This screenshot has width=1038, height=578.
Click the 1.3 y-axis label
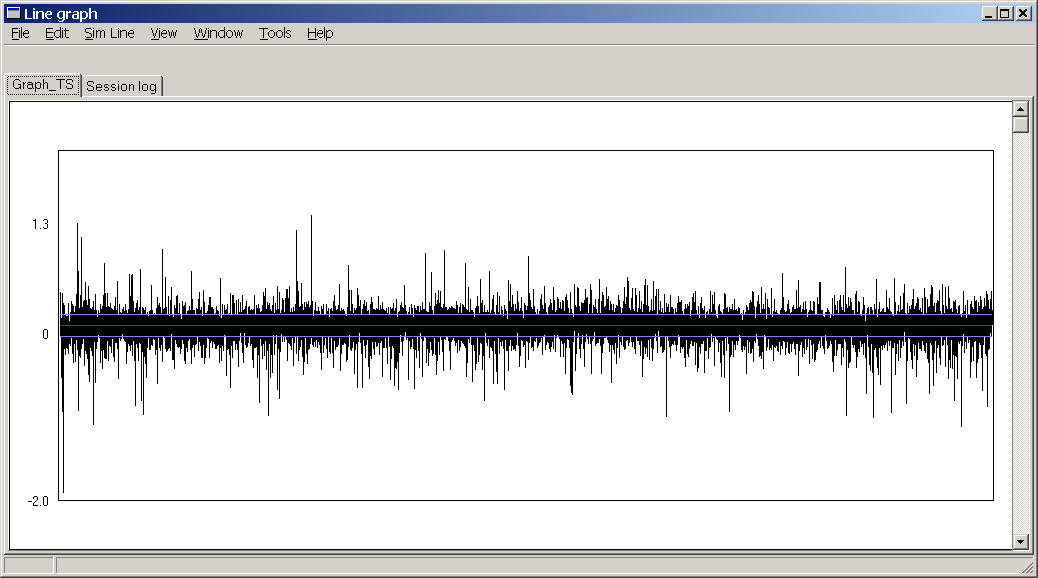point(40,224)
